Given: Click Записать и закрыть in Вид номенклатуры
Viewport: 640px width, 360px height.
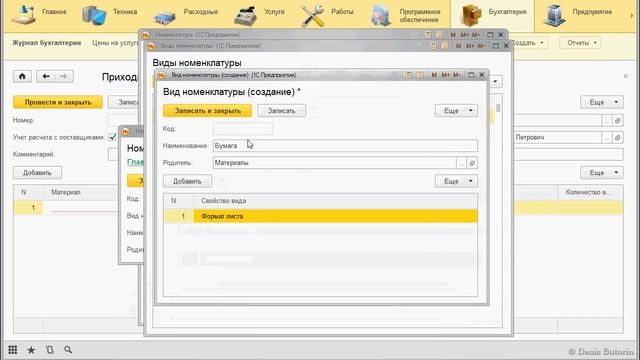Looking at the screenshot, I should coord(207,111).
